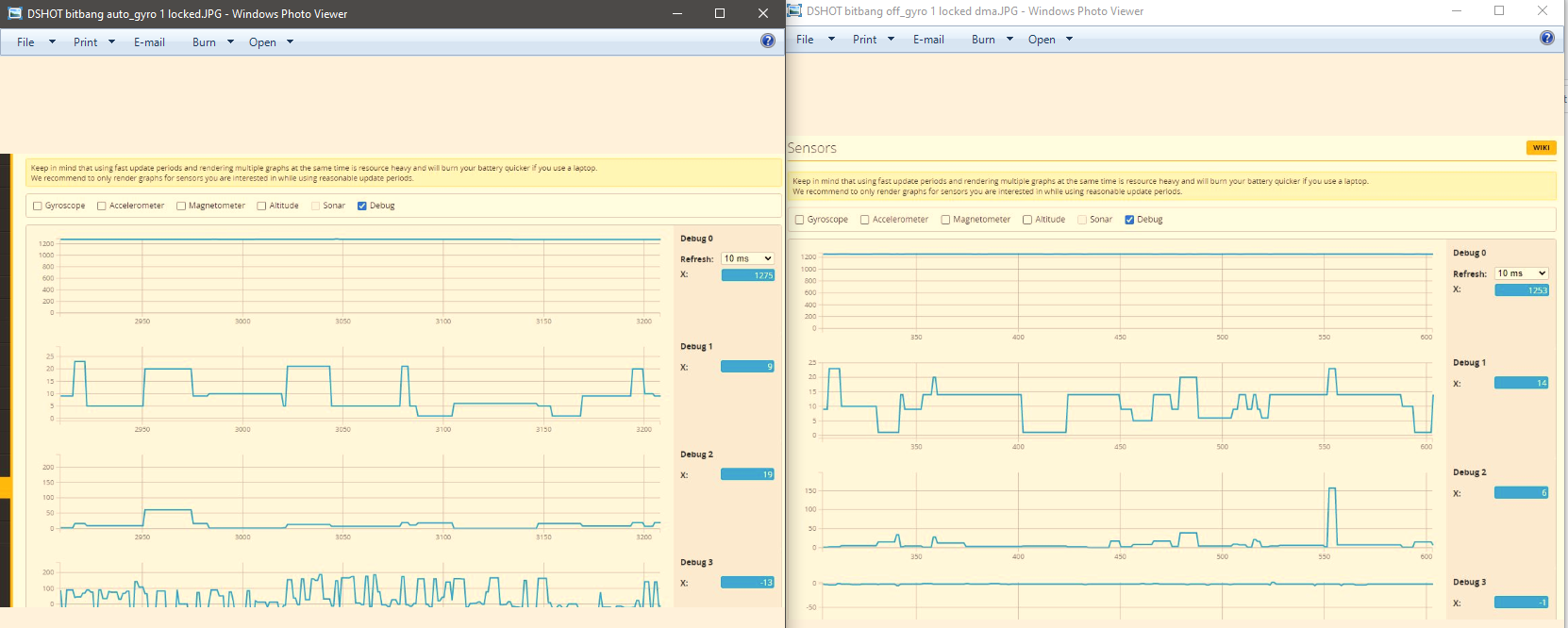Click Debug 3 value -1 in right image
Screen dimensions: 1568x628
point(1522,603)
